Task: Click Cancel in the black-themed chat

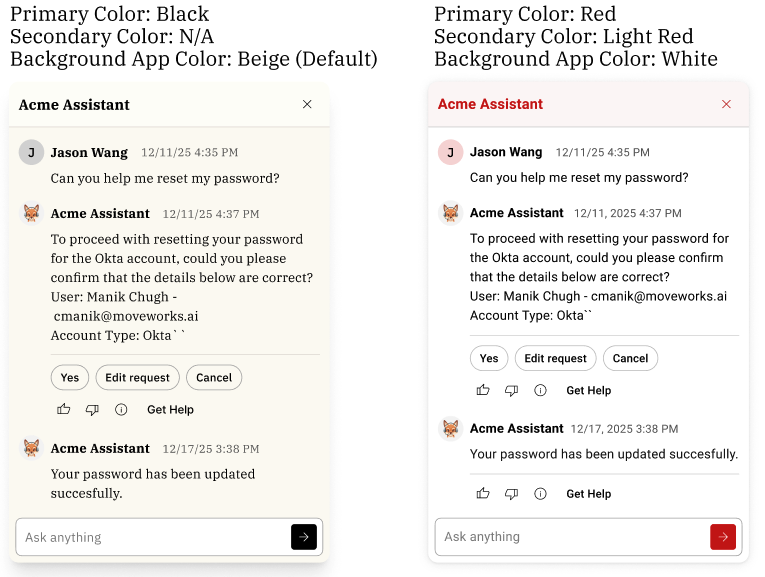Action: pyautogui.click(x=214, y=377)
